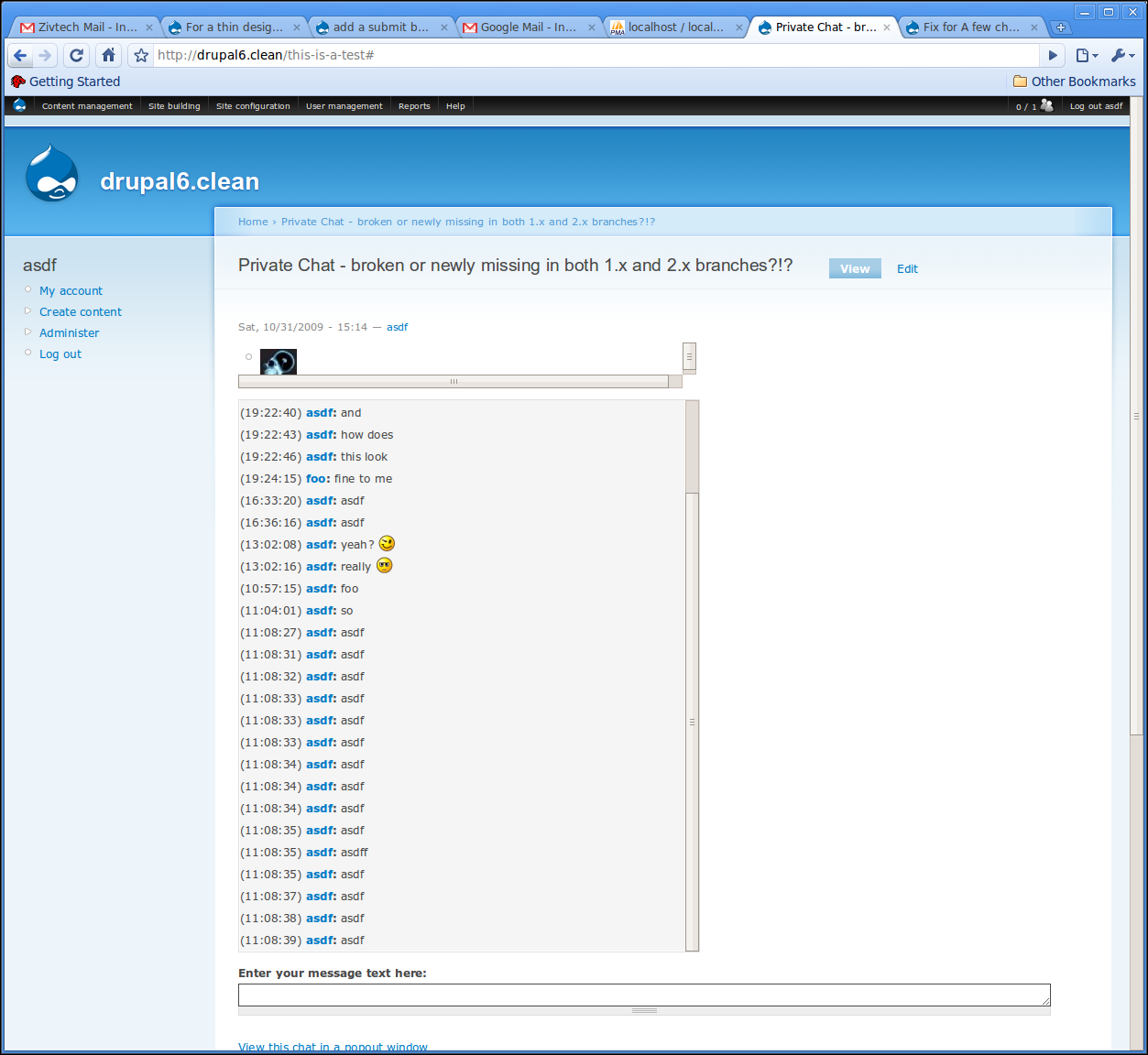Open the Other Bookmarks folder

(1074, 82)
